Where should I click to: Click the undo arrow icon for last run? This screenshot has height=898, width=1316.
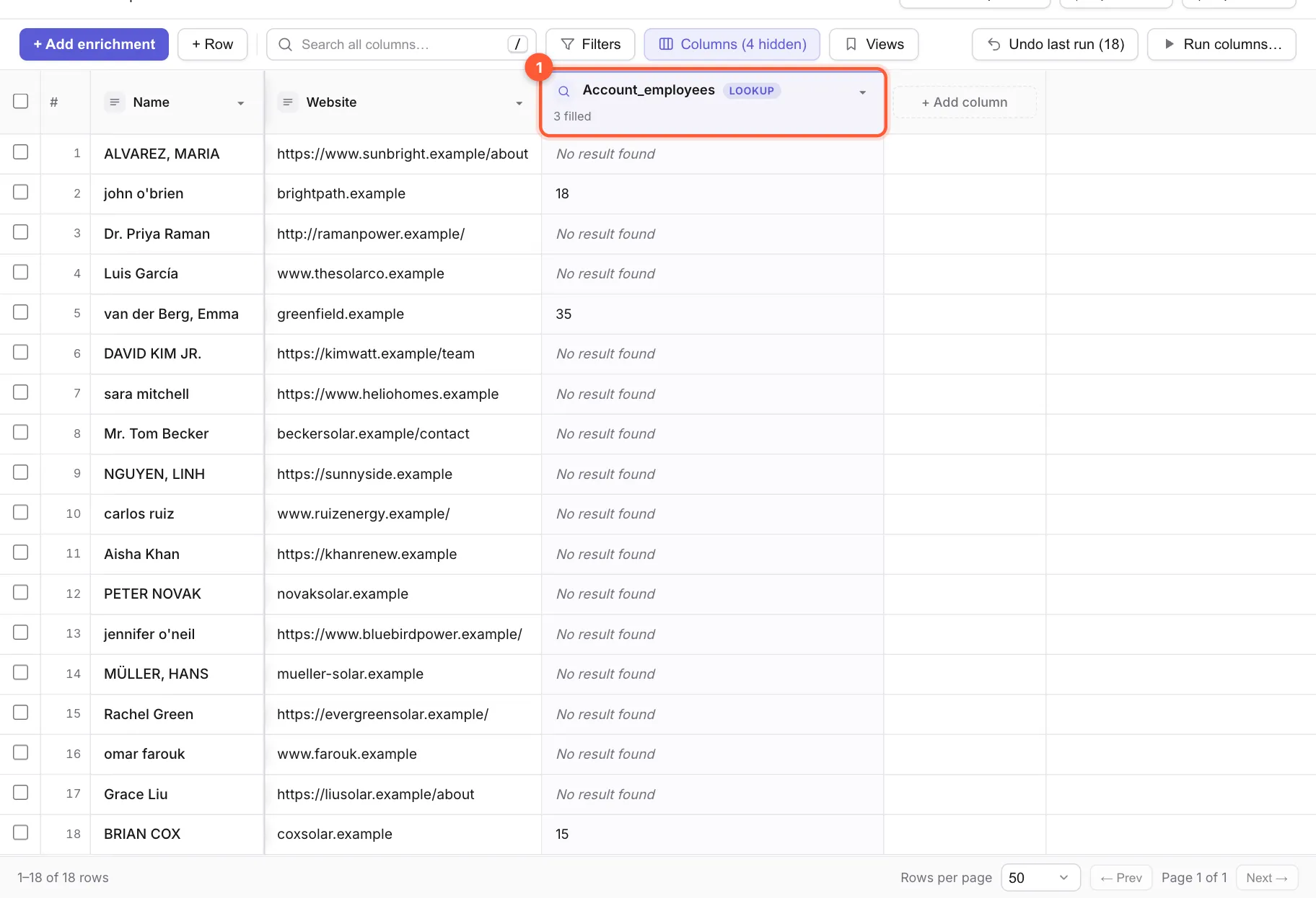coord(994,45)
